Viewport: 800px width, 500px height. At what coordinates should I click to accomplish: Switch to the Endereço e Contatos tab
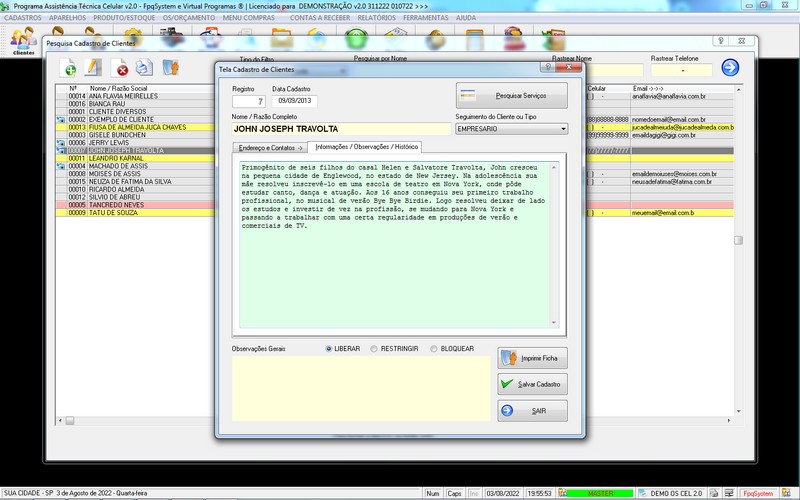270,148
